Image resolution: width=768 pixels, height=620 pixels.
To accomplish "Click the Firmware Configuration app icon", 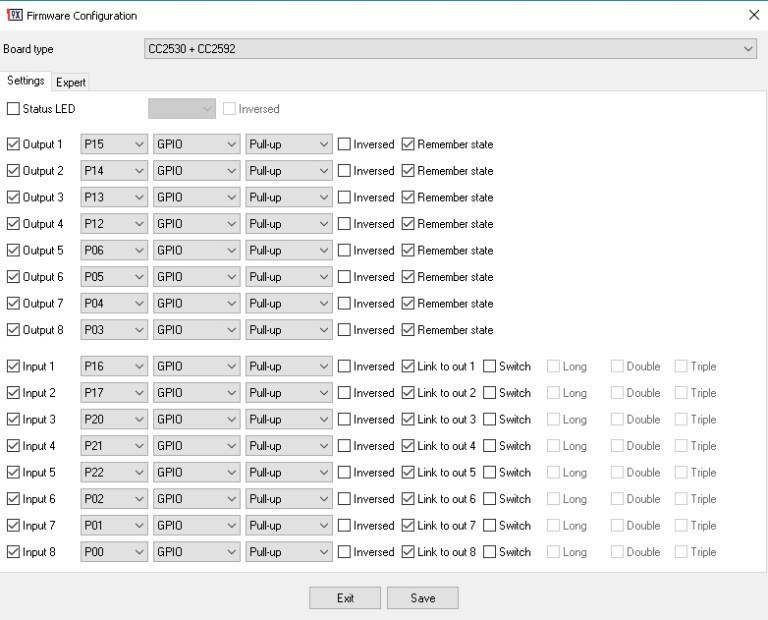I will tap(15, 15).
